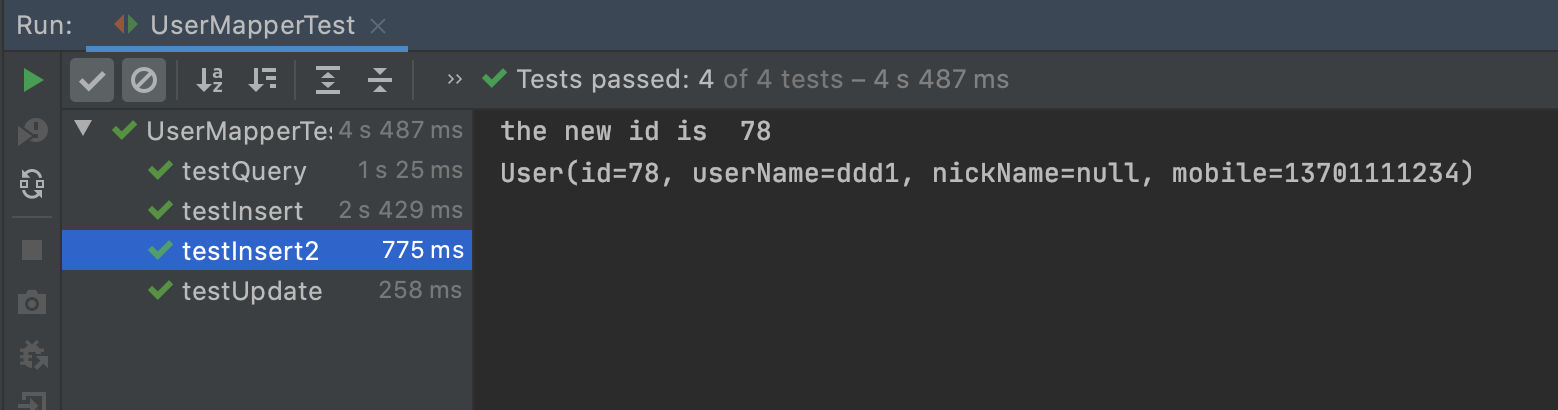Toggle auto-test rerun icon in sidebar
Screen dimensions: 1558x410
point(33,183)
